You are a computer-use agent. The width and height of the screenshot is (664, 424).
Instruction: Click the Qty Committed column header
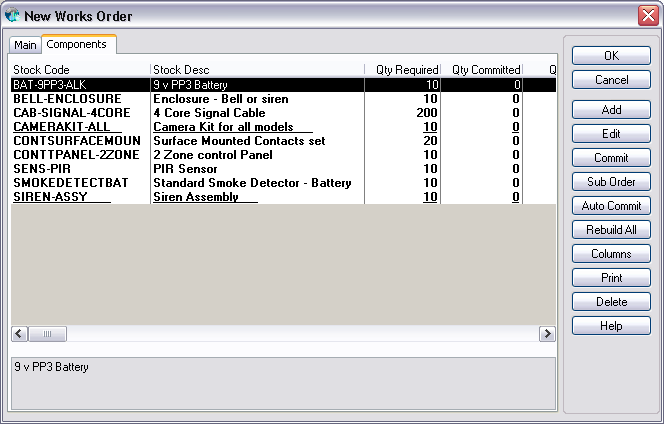482,69
